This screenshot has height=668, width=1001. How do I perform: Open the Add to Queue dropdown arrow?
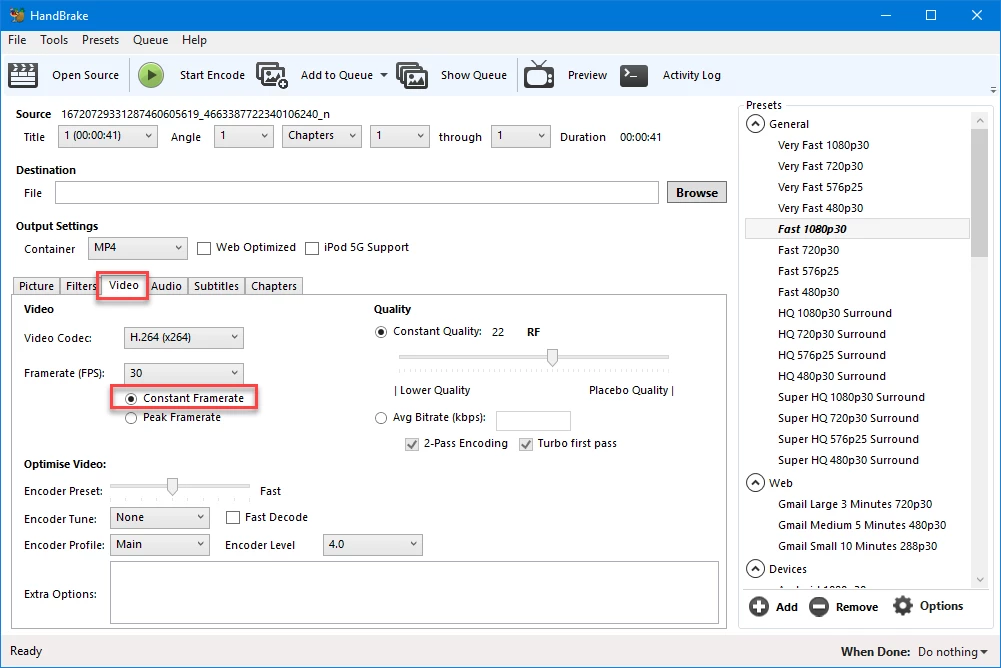point(384,75)
